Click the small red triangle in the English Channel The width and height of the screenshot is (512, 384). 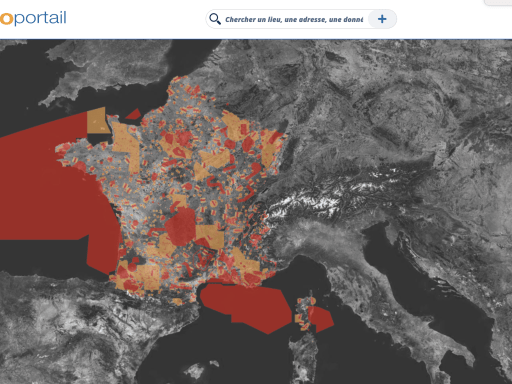pyautogui.click(x=134, y=114)
